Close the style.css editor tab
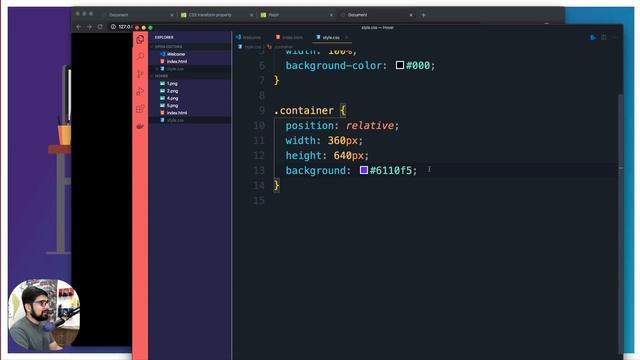Image resolution: width=640 pixels, height=360 pixels. point(347,37)
